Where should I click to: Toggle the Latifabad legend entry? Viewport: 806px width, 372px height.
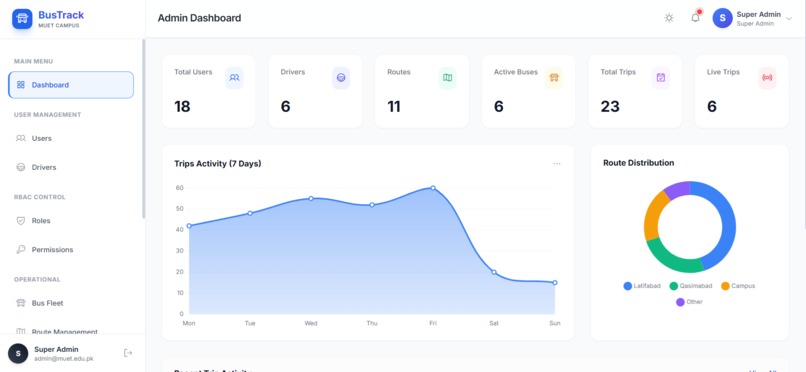[642, 286]
